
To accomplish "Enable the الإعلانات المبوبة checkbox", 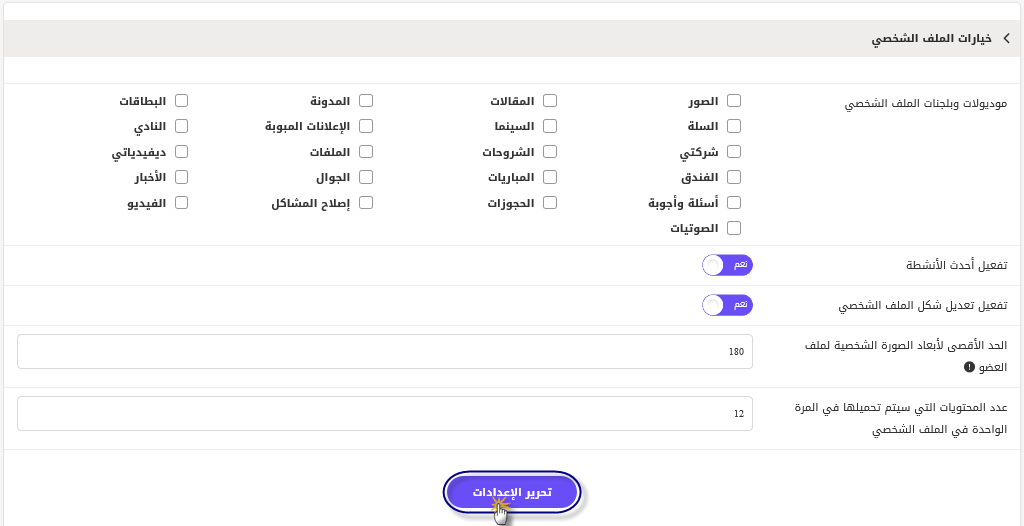I will coord(366,126).
